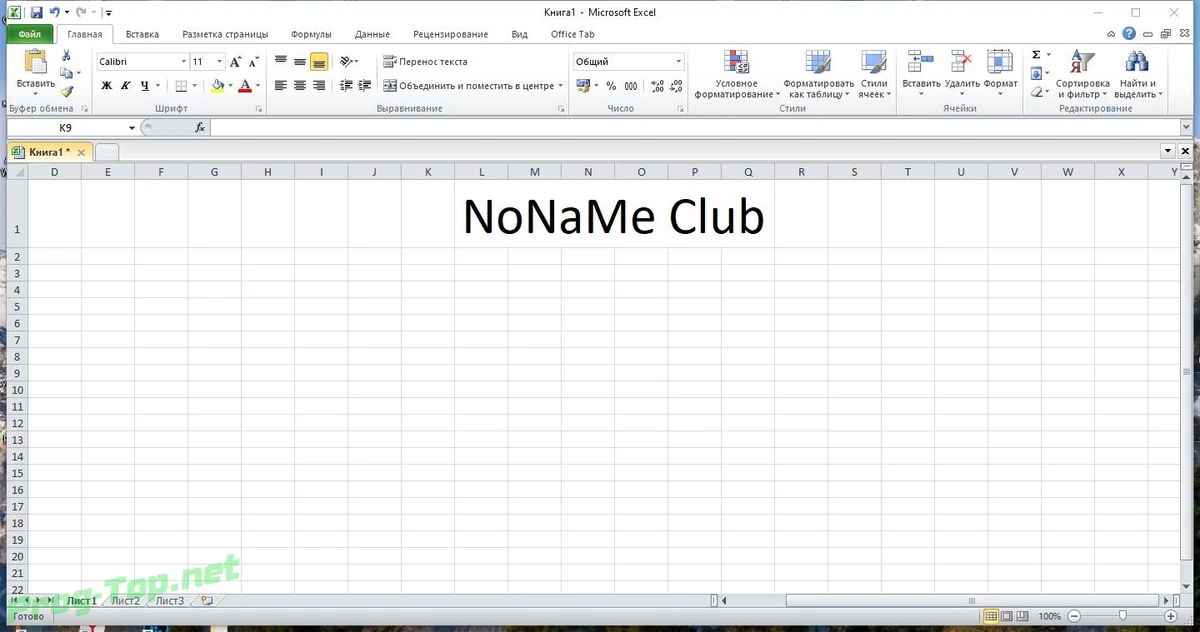1200x632 pixels.
Task: Apply thousands separator 000 format
Action: click(631, 86)
